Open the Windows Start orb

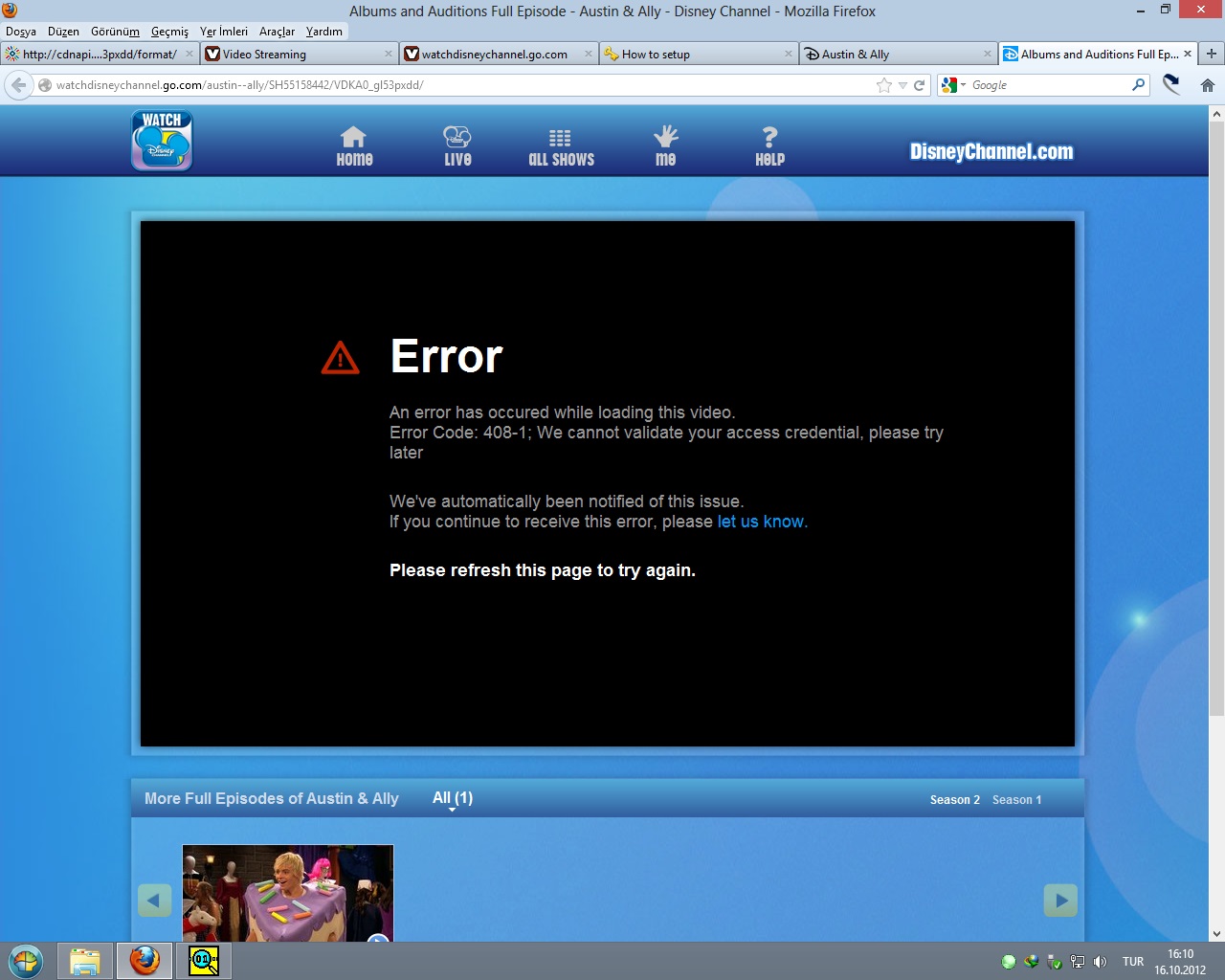[x=26, y=961]
